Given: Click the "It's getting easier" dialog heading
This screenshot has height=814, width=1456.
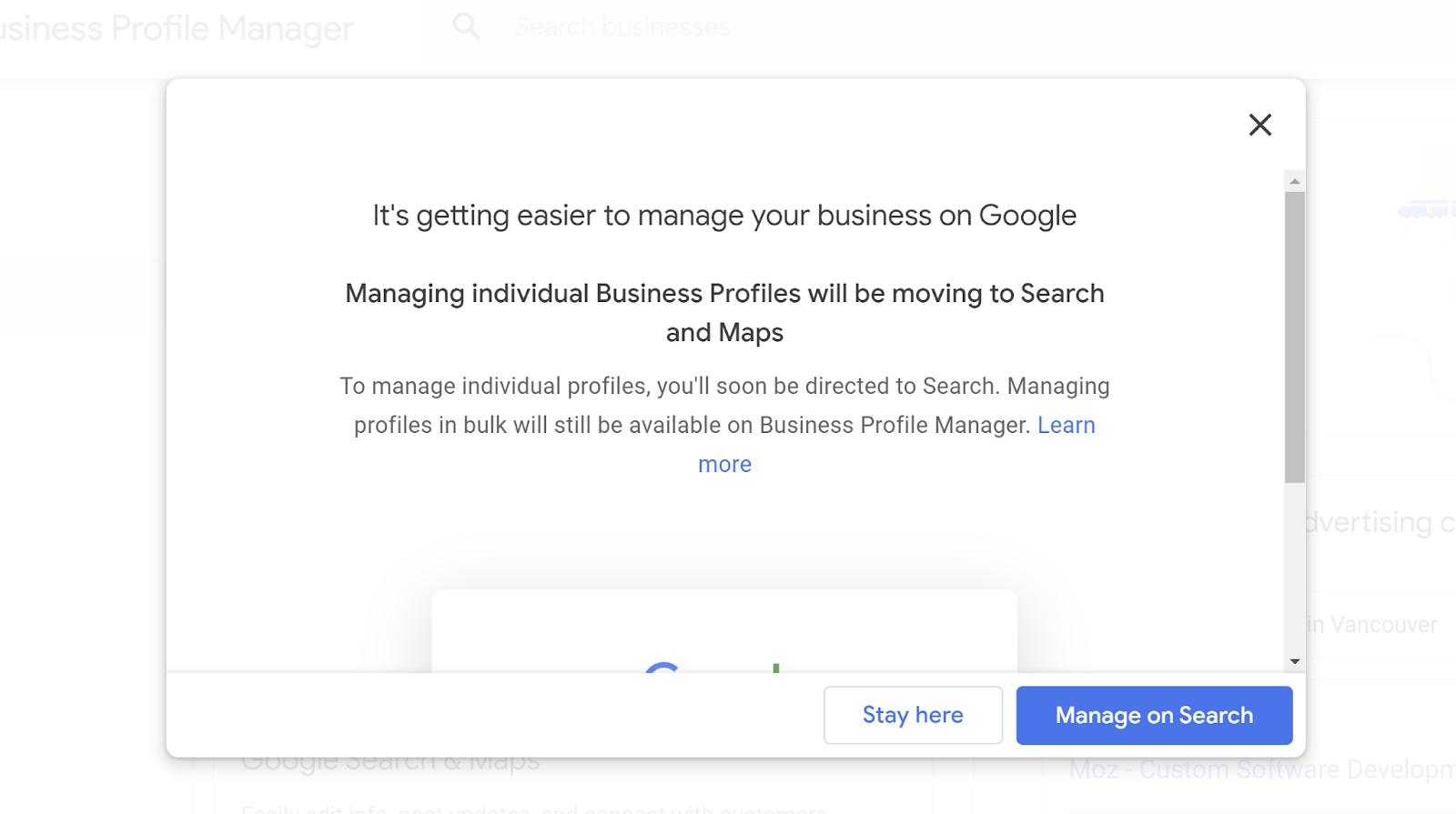Looking at the screenshot, I should click(x=724, y=216).
